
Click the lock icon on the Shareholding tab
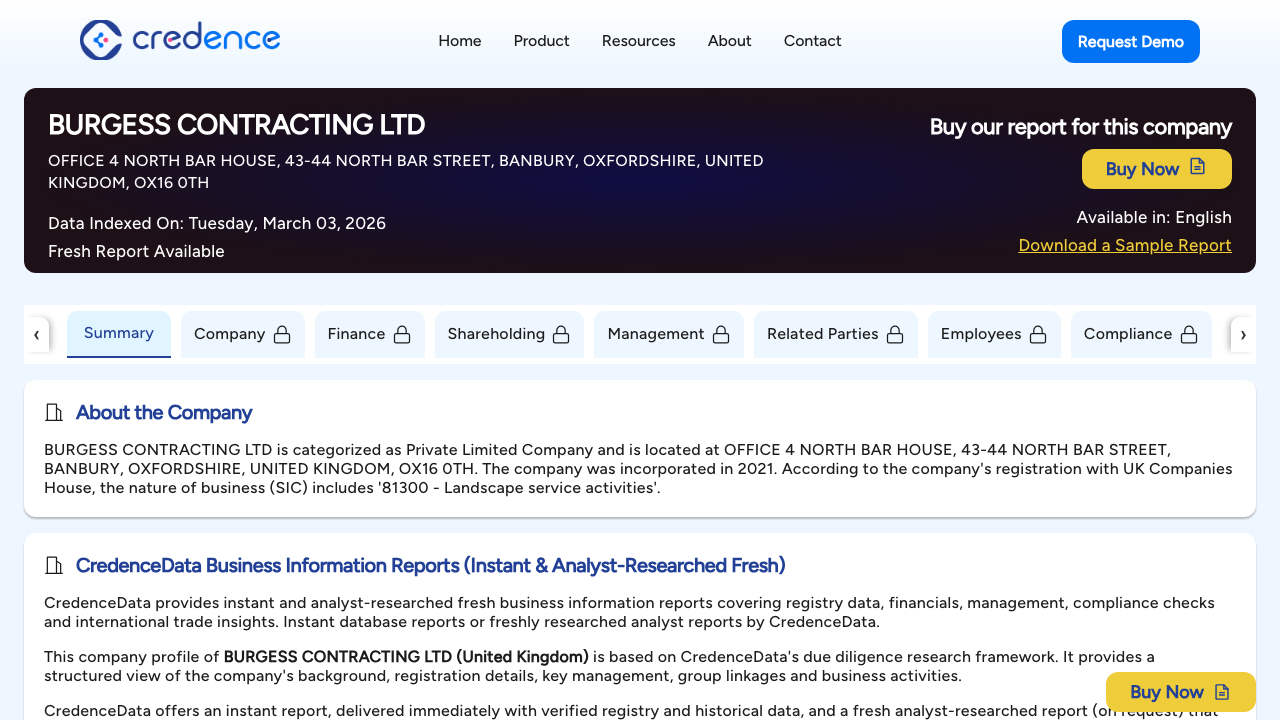pos(562,334)
